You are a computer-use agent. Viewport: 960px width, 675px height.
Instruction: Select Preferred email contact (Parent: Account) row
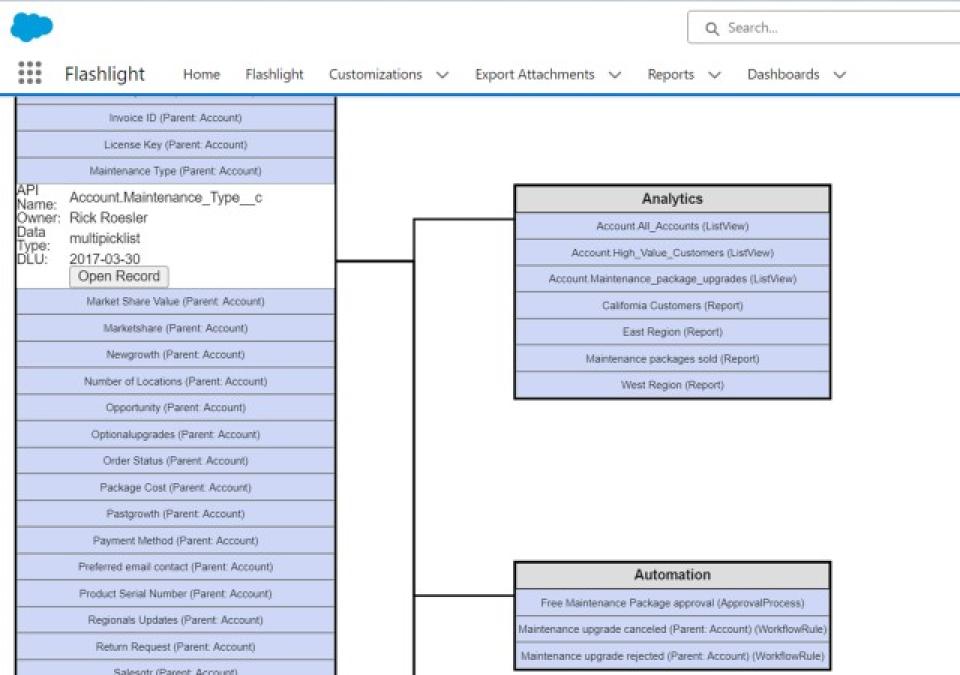(176, 567)
